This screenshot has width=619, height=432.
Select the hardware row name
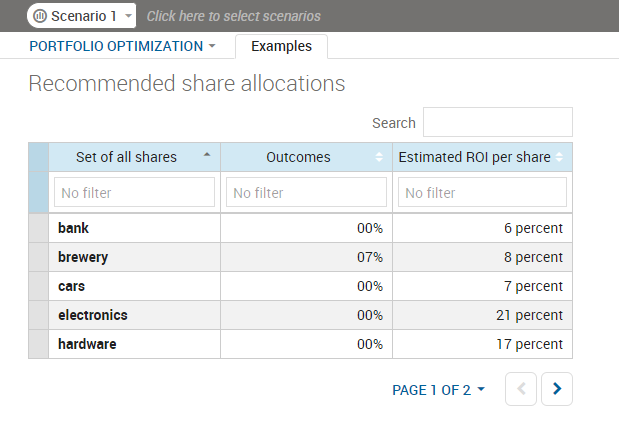87,344
